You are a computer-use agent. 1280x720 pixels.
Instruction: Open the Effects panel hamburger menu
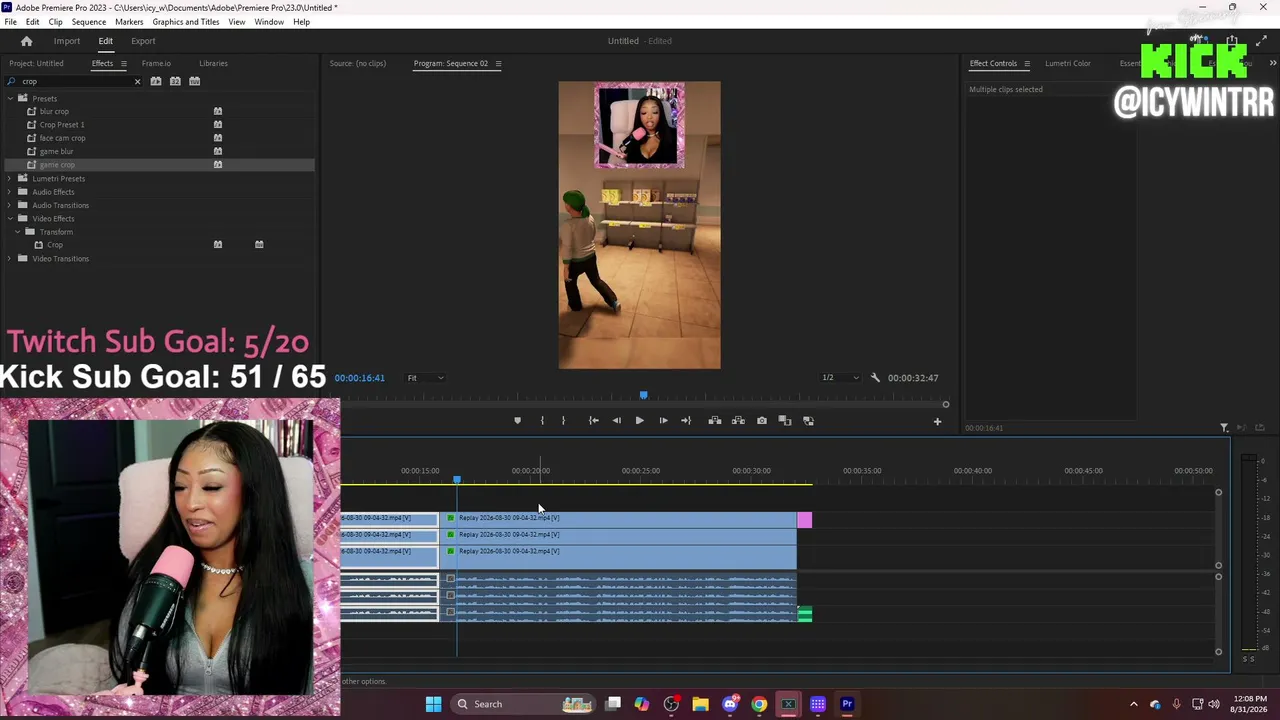tap(123, 64)
